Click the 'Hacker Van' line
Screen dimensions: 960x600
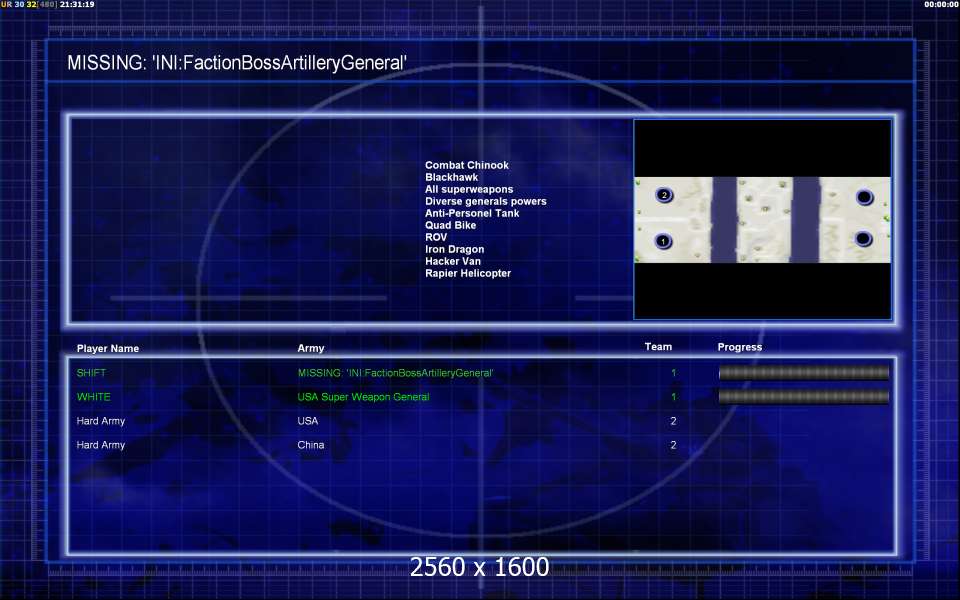tap(452, 261)
